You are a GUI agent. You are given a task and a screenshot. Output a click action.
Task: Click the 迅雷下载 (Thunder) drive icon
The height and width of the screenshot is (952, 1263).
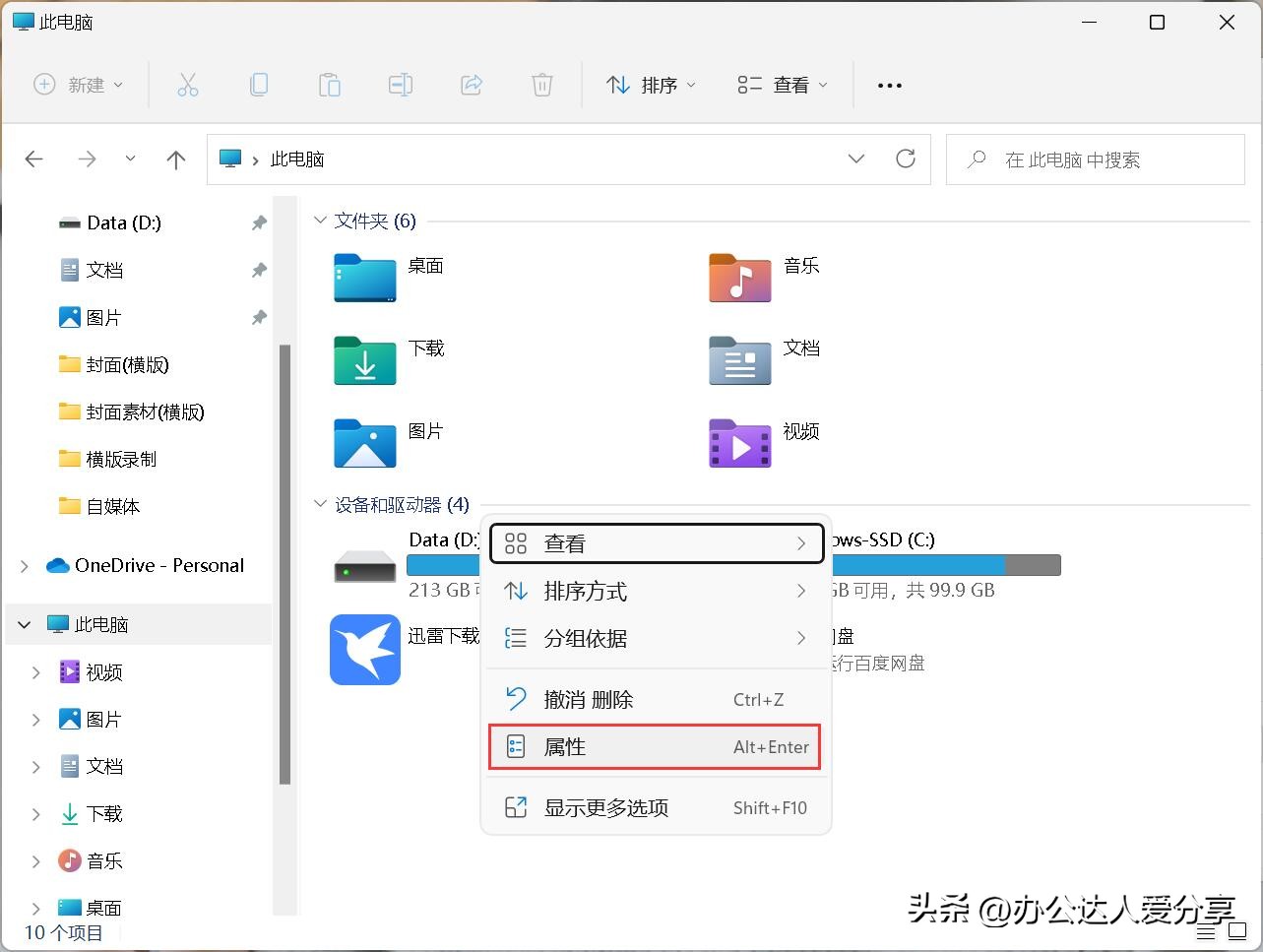(364, 649)
